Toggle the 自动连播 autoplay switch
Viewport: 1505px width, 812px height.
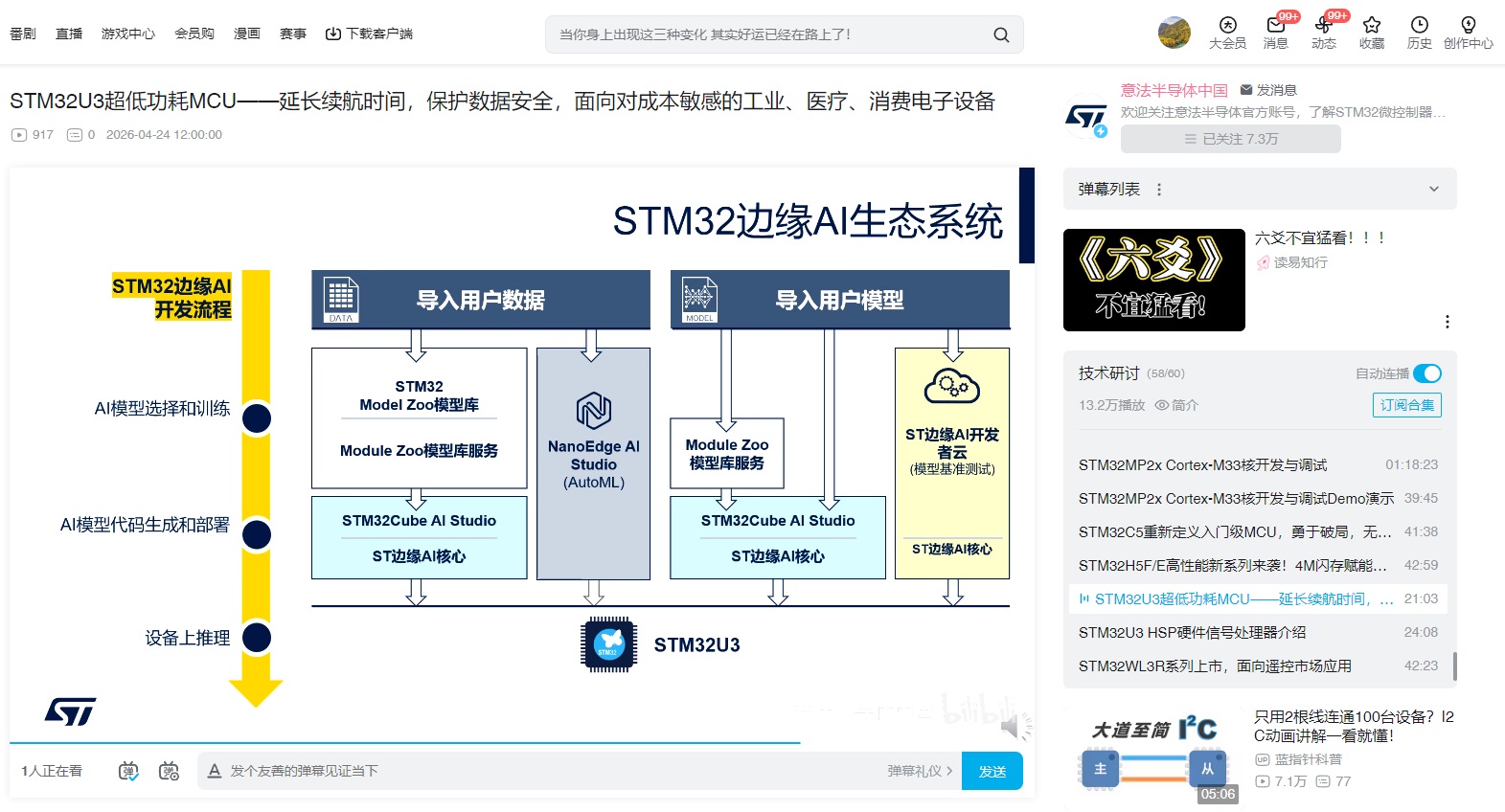pyautogui.click(x=1427, y=373)
